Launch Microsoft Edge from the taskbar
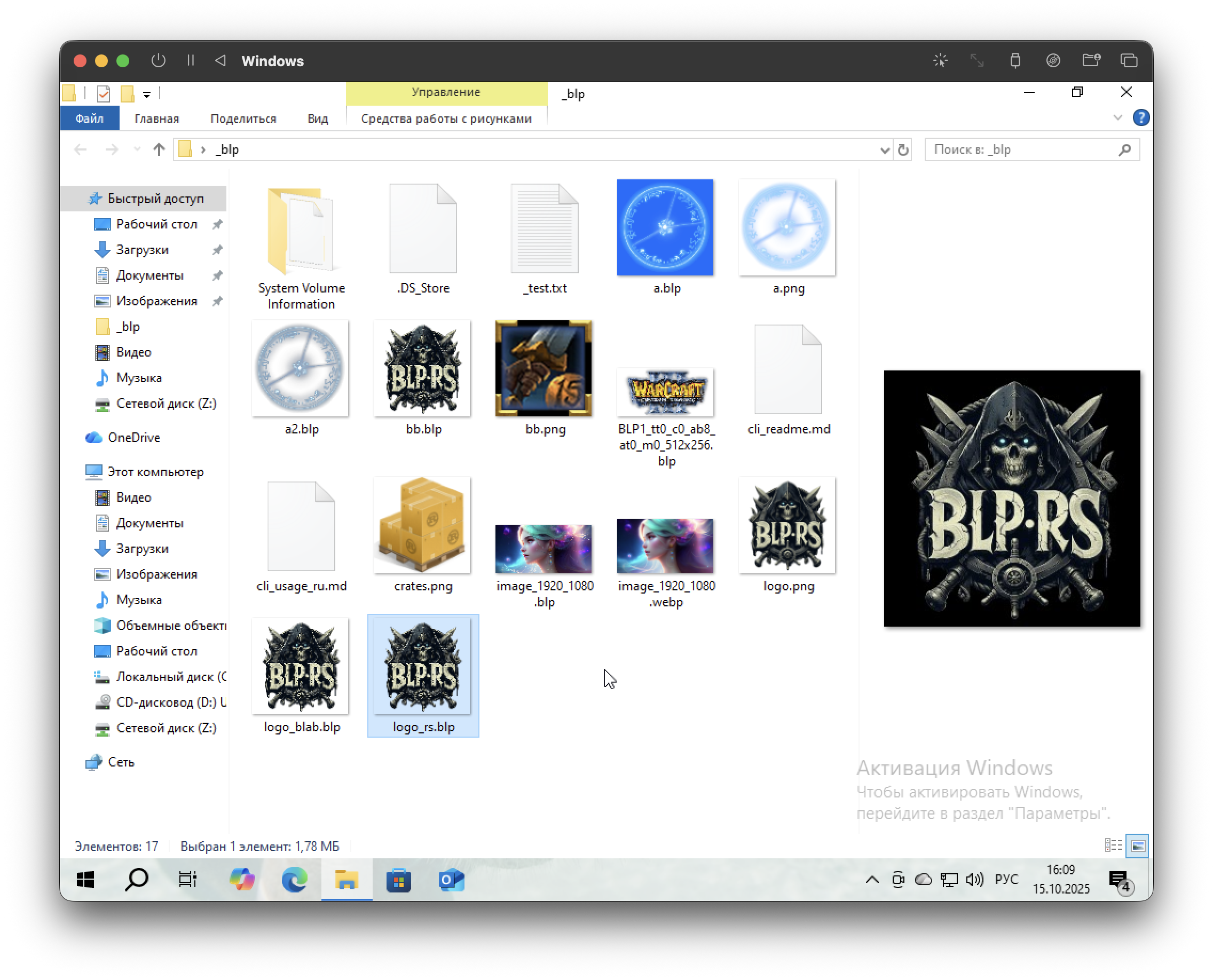The width and height of the screenshot is (1213, 980). [x=294, y=880]
